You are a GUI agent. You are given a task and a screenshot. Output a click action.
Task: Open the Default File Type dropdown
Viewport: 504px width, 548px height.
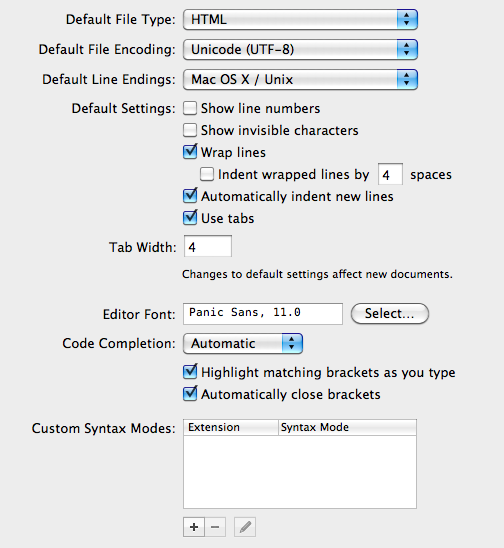point(300,20)
